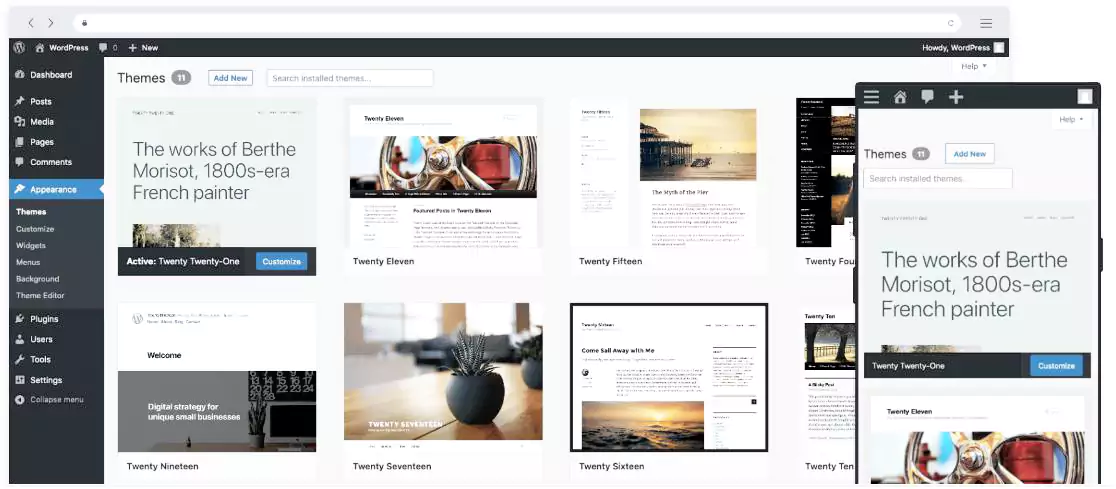
Task: Go back with the browser back arrow
Action: click(x=31, y=23)
